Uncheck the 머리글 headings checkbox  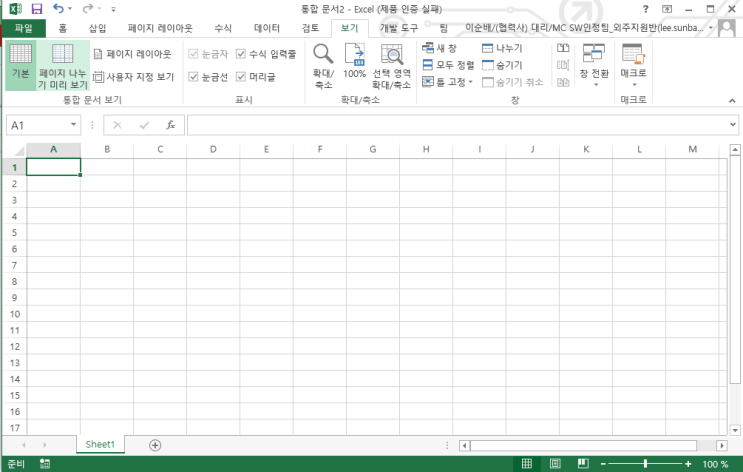point(241,76)
